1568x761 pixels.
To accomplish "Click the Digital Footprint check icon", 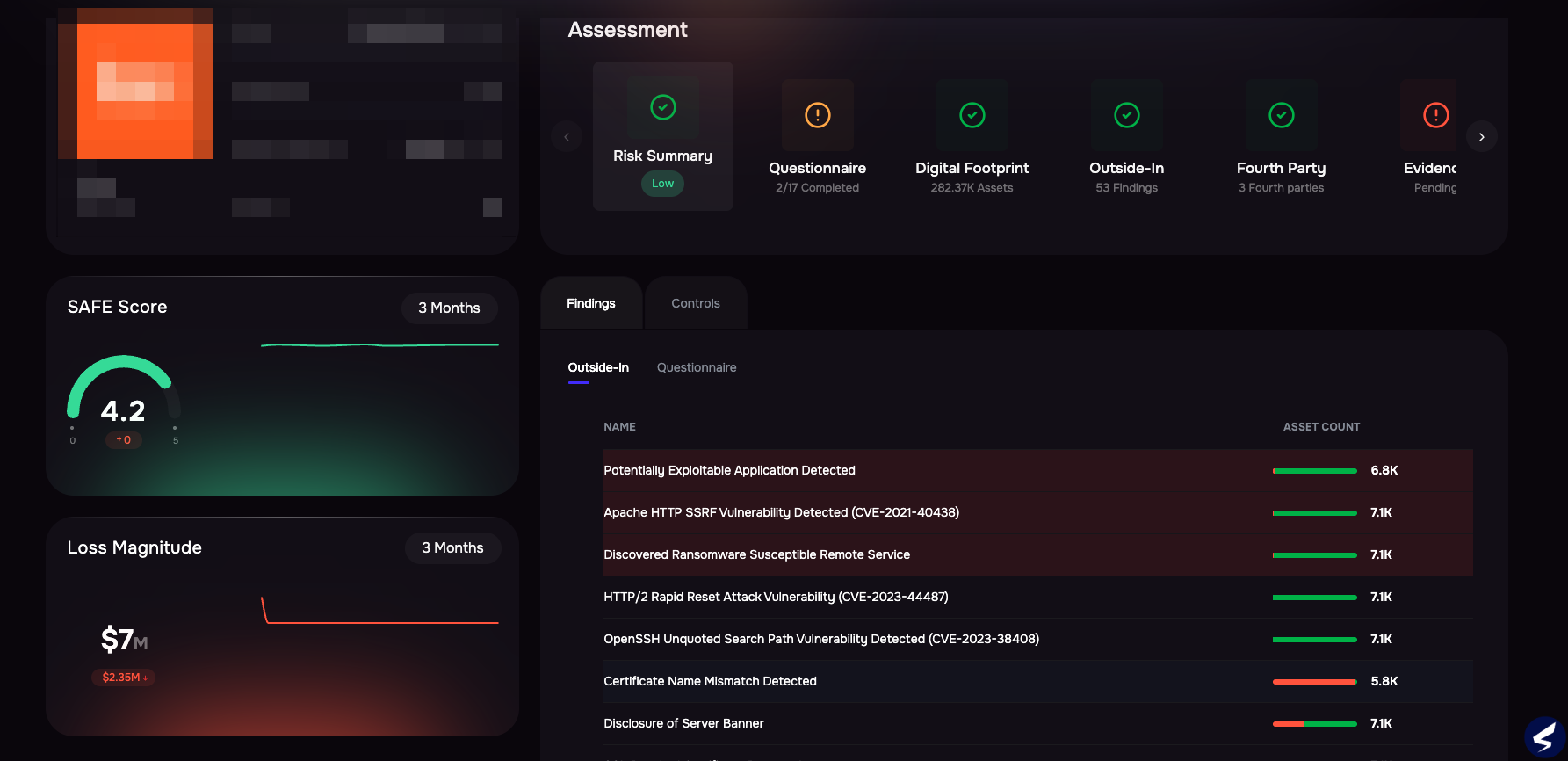I will click(x=972, y=115).
